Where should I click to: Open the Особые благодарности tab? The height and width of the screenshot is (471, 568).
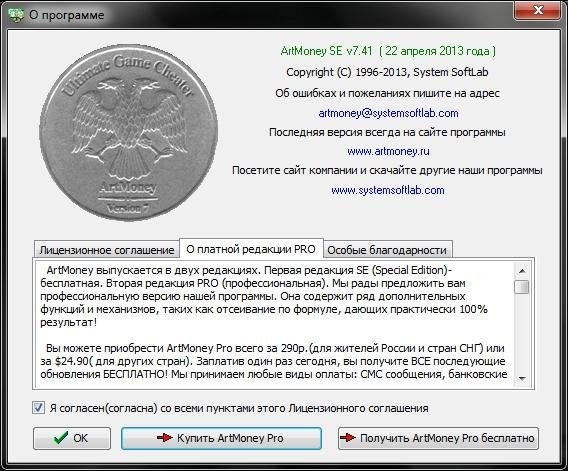point(387,250)
